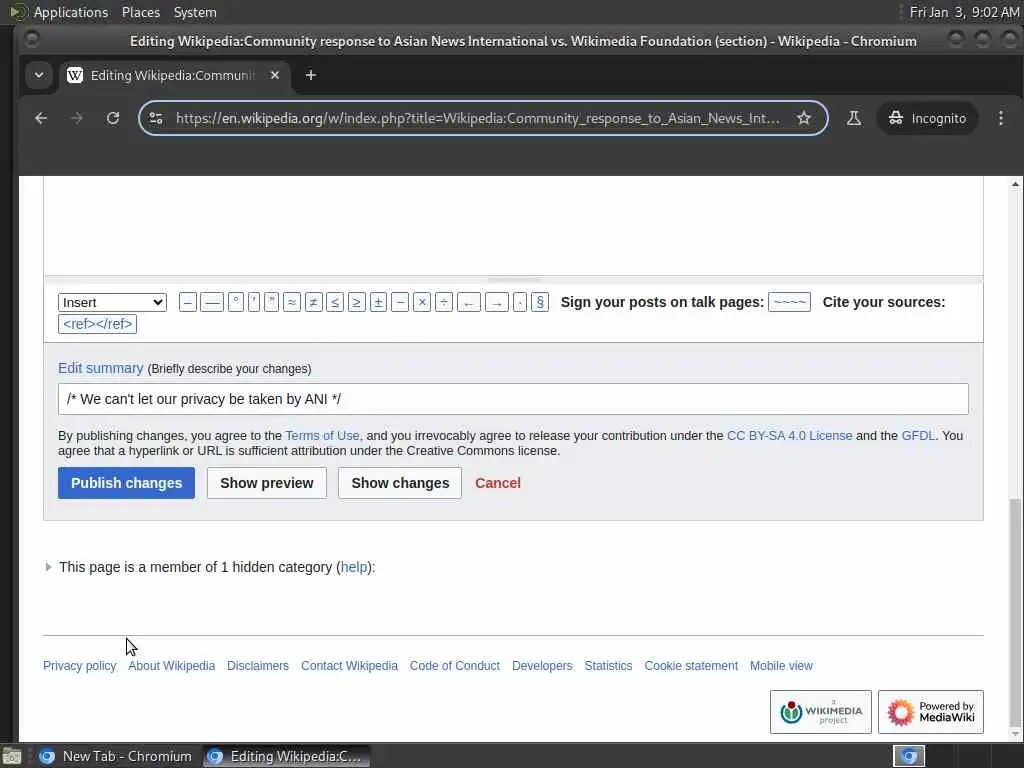Open the Places menu
Screen dimensions: 1024x768
pyautogui.click(x=141, y=12)
